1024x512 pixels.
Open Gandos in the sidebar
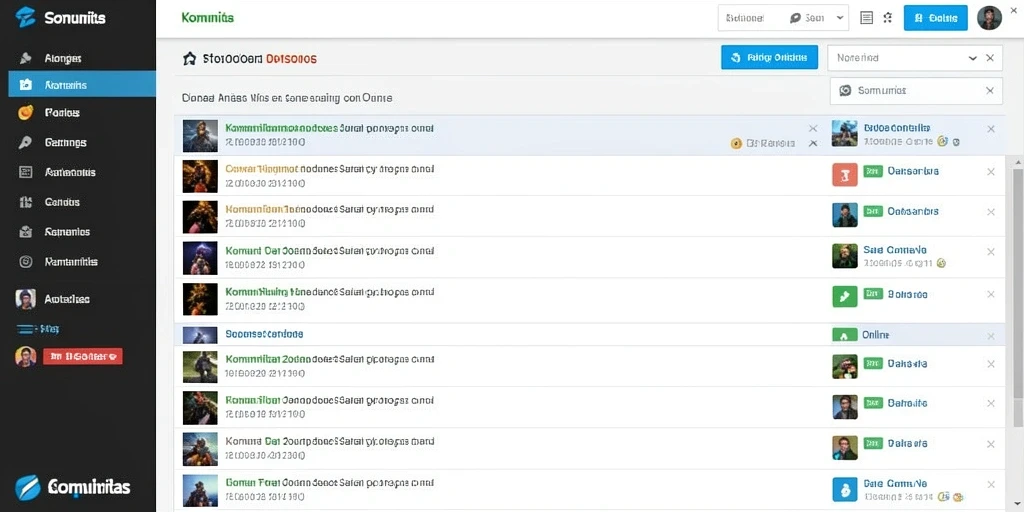coord(62,202)
